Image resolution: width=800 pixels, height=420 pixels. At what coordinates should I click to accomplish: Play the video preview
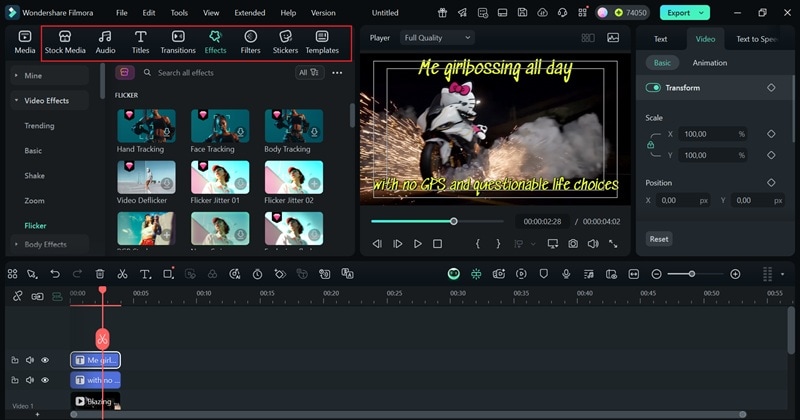point(417,244)
